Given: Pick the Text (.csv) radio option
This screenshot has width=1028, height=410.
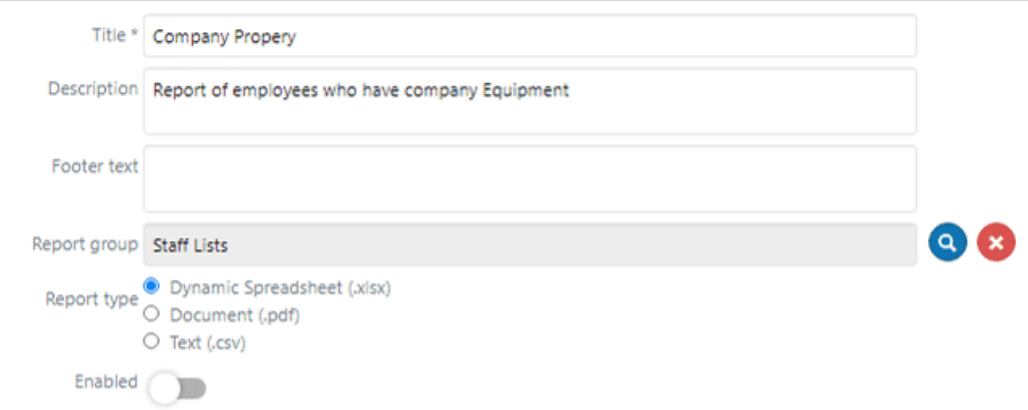Looking at the screenshot, I should [151, 341].
